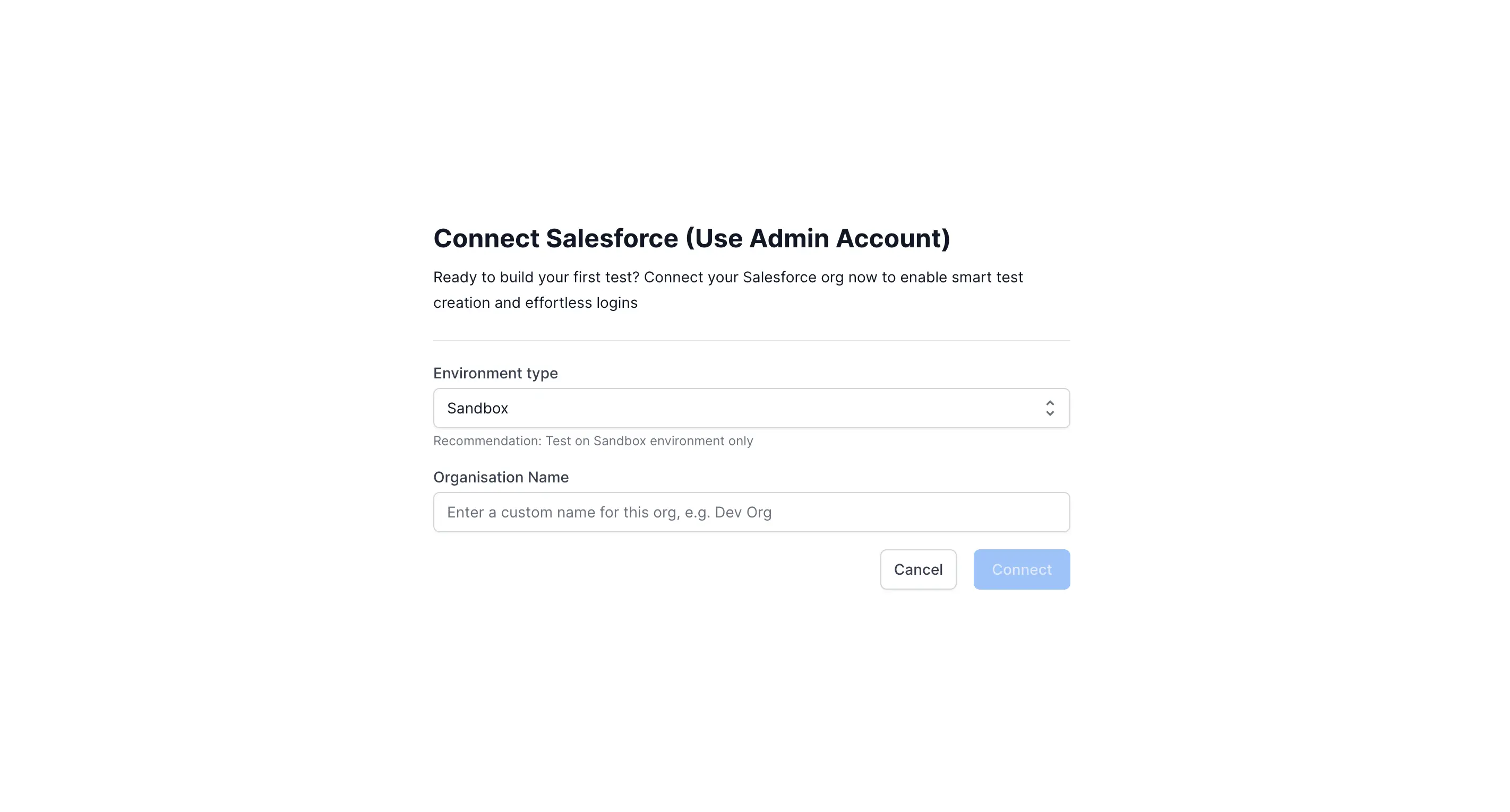Screen dimensions: 1510x812
Task: Click the description text about smart test creation
Action: [x=728, y=289]
